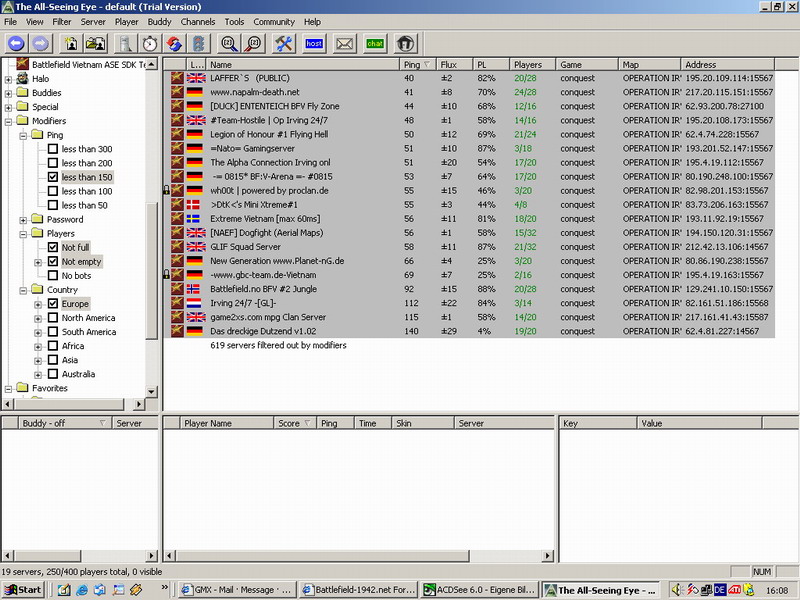800x600 pixels.
Task: Open the hammer and wrench options icon
Action: click(x=283, y=43)
